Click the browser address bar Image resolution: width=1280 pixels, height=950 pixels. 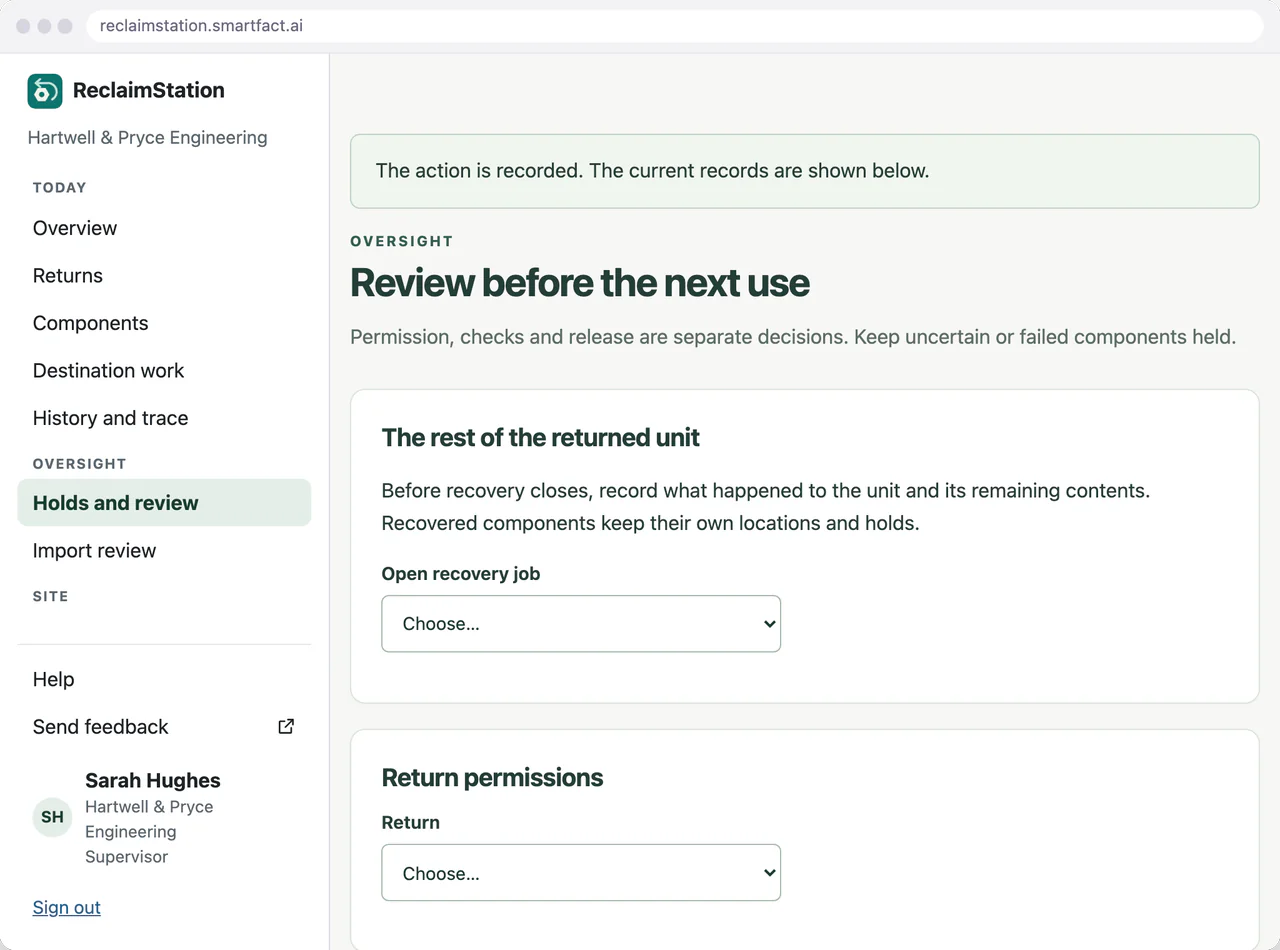[675, 26]
